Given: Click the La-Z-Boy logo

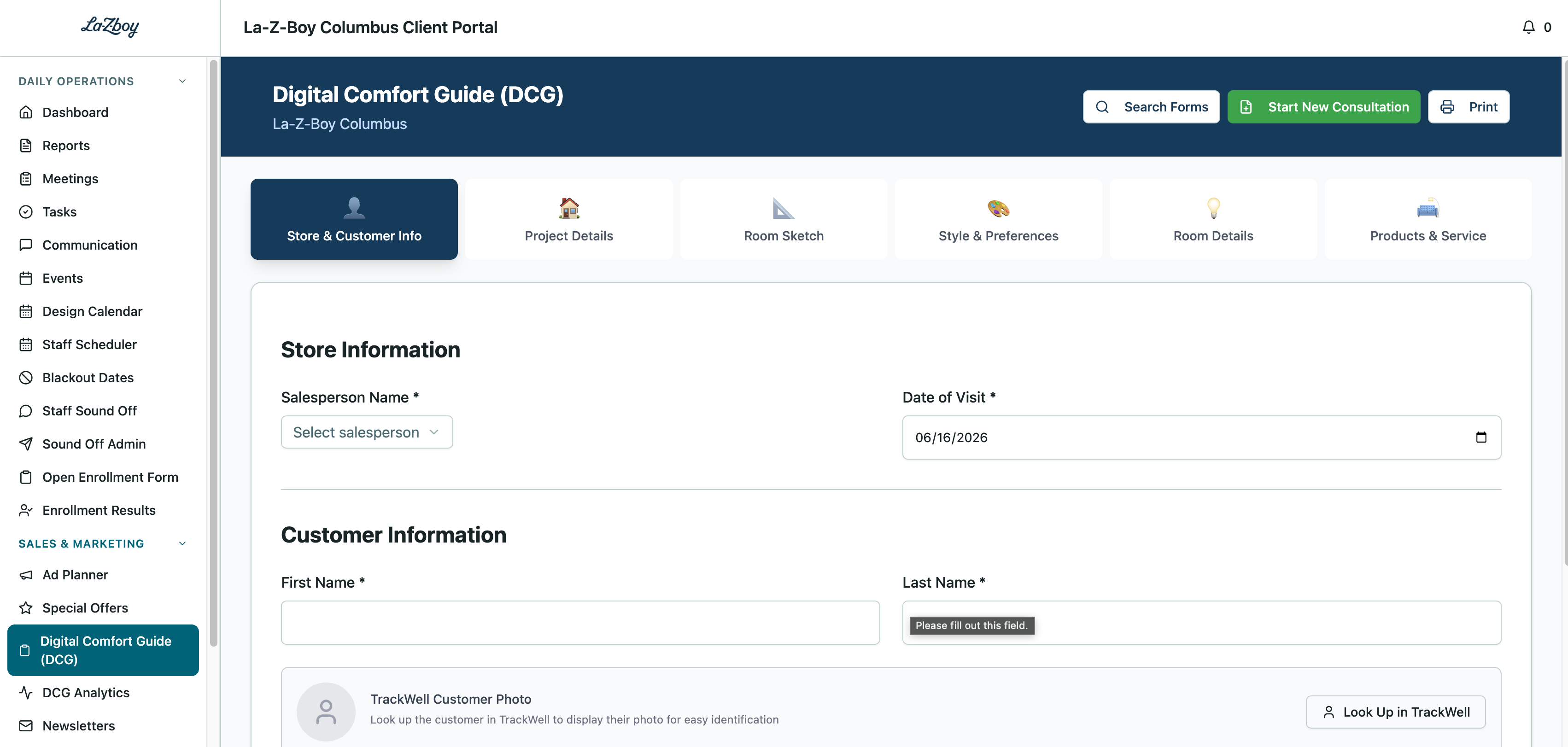Looking at the screenshot, I should 110,26.
